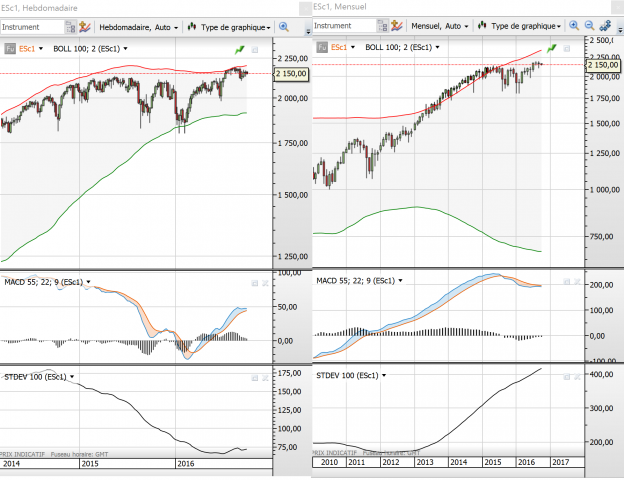Open Type de graphique dropdown in weekly chart
The width and height of the screenshot is (624, 480).
(x=236, y=27)
